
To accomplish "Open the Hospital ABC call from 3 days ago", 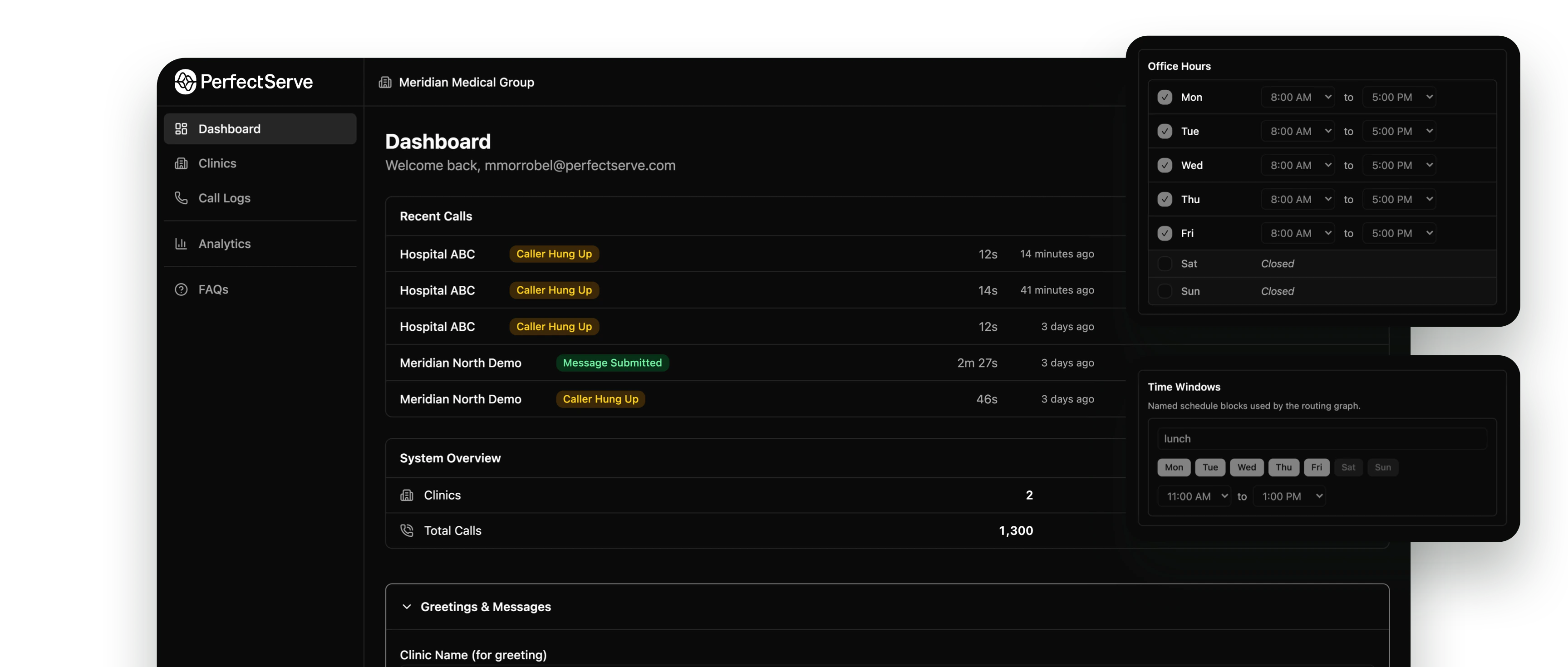I will pos(755,327).
